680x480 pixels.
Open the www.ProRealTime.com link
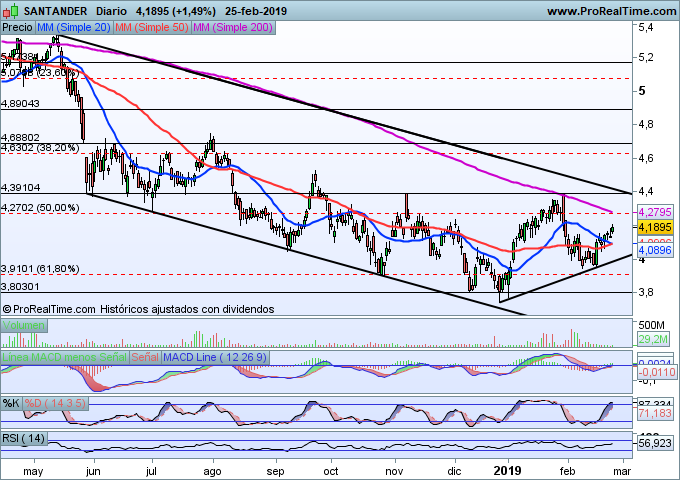(x=611, y=11)
